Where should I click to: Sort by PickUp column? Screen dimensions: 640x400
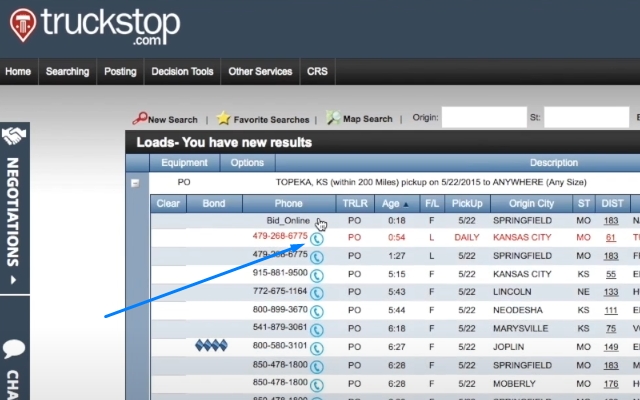pyautogui.click(x=467, y=204)
